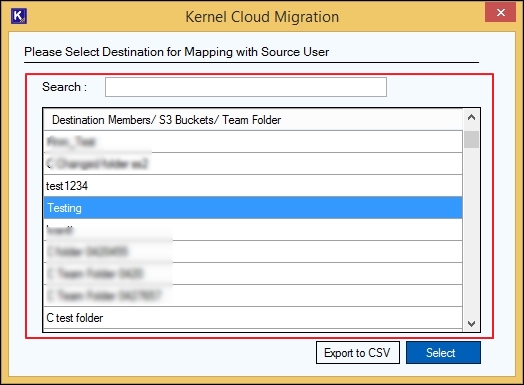Click the Kernel app logo icon

pyautogui.click(x=19, y=16)
